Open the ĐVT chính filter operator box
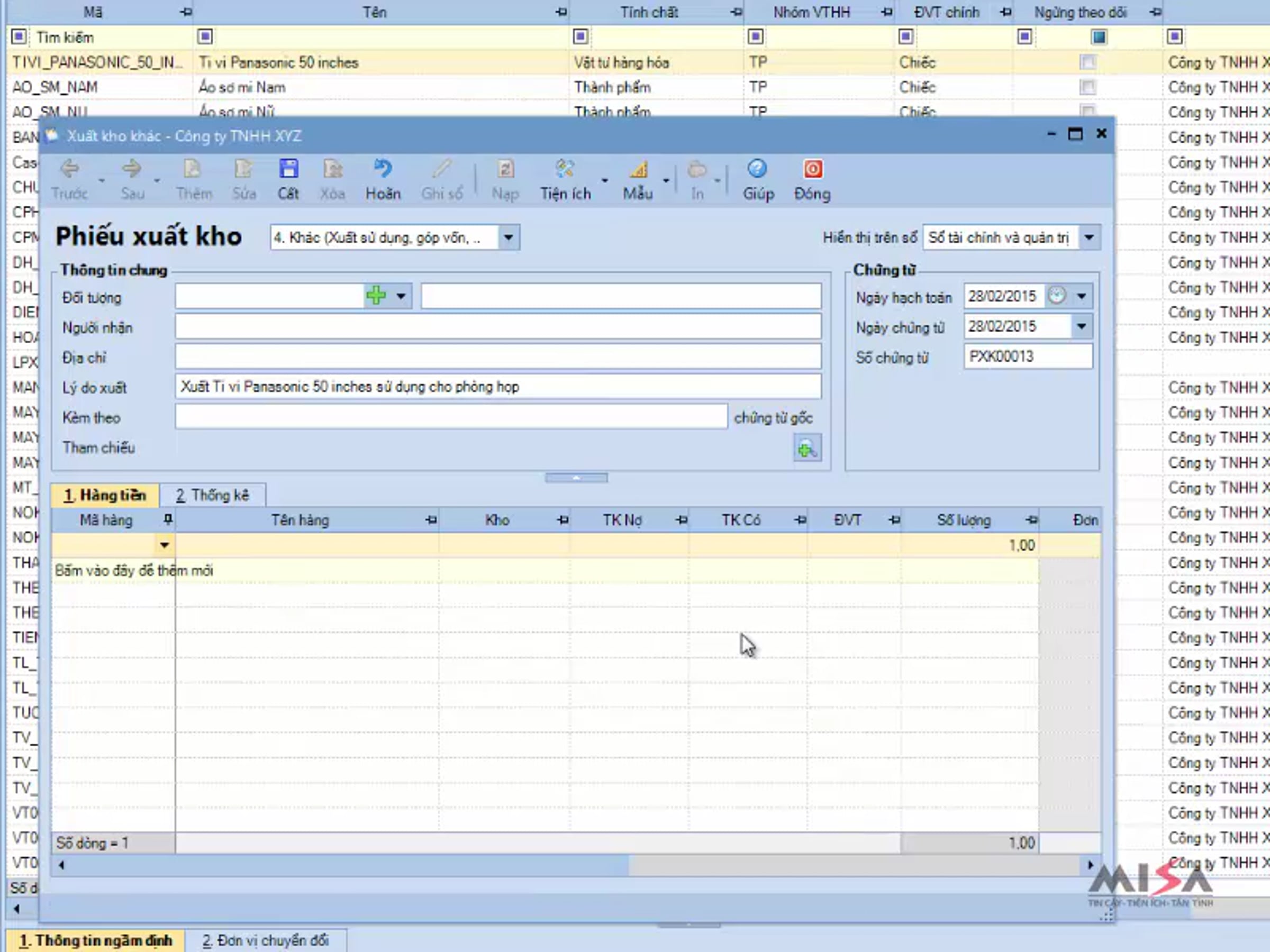1270x952 pixels. click(906, 38)
